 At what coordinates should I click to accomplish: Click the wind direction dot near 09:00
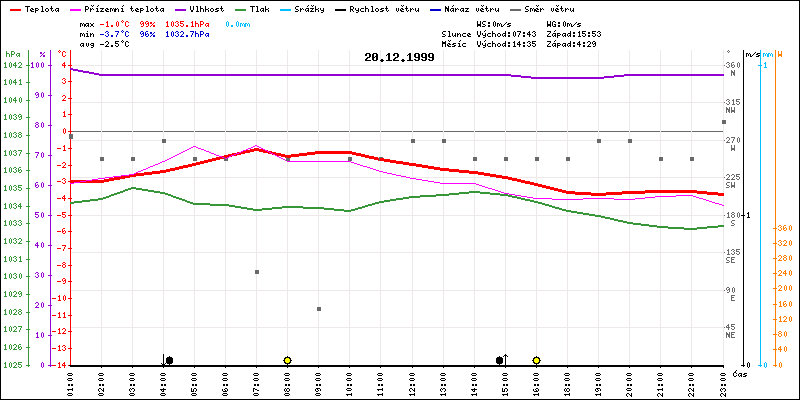319,309
